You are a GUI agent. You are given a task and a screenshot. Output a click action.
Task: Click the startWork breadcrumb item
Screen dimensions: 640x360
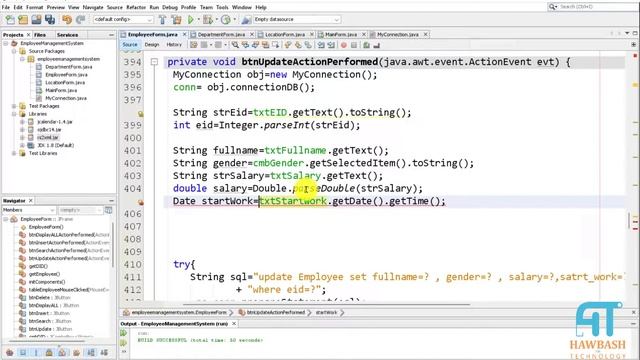pos(326,312)
